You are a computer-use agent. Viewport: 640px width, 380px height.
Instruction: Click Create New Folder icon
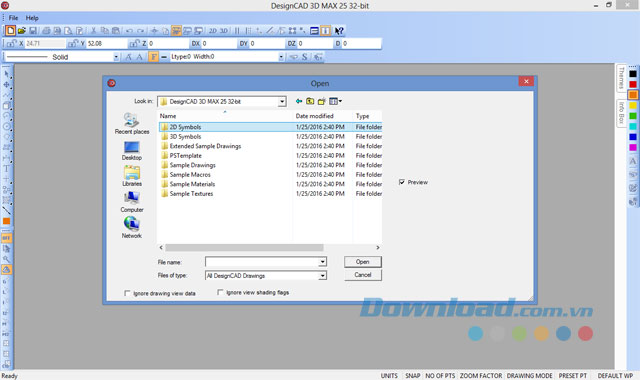322,101
